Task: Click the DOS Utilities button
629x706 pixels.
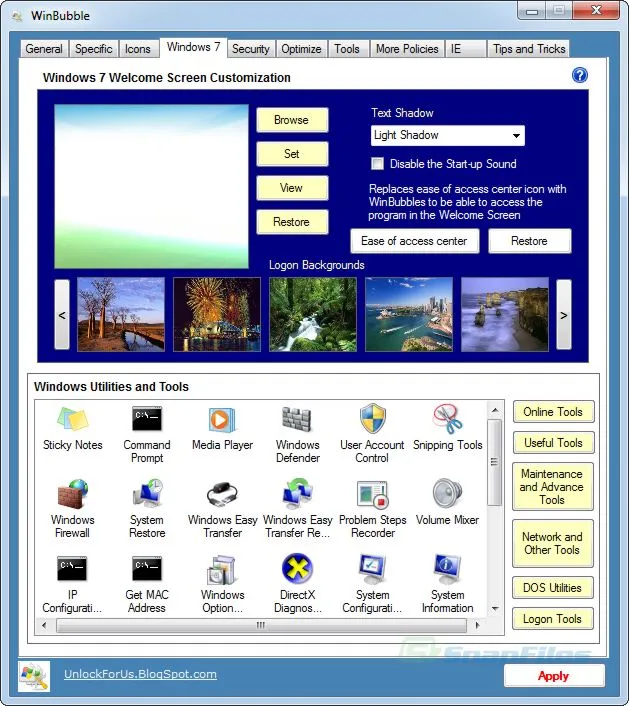Action: pos(552,588)
